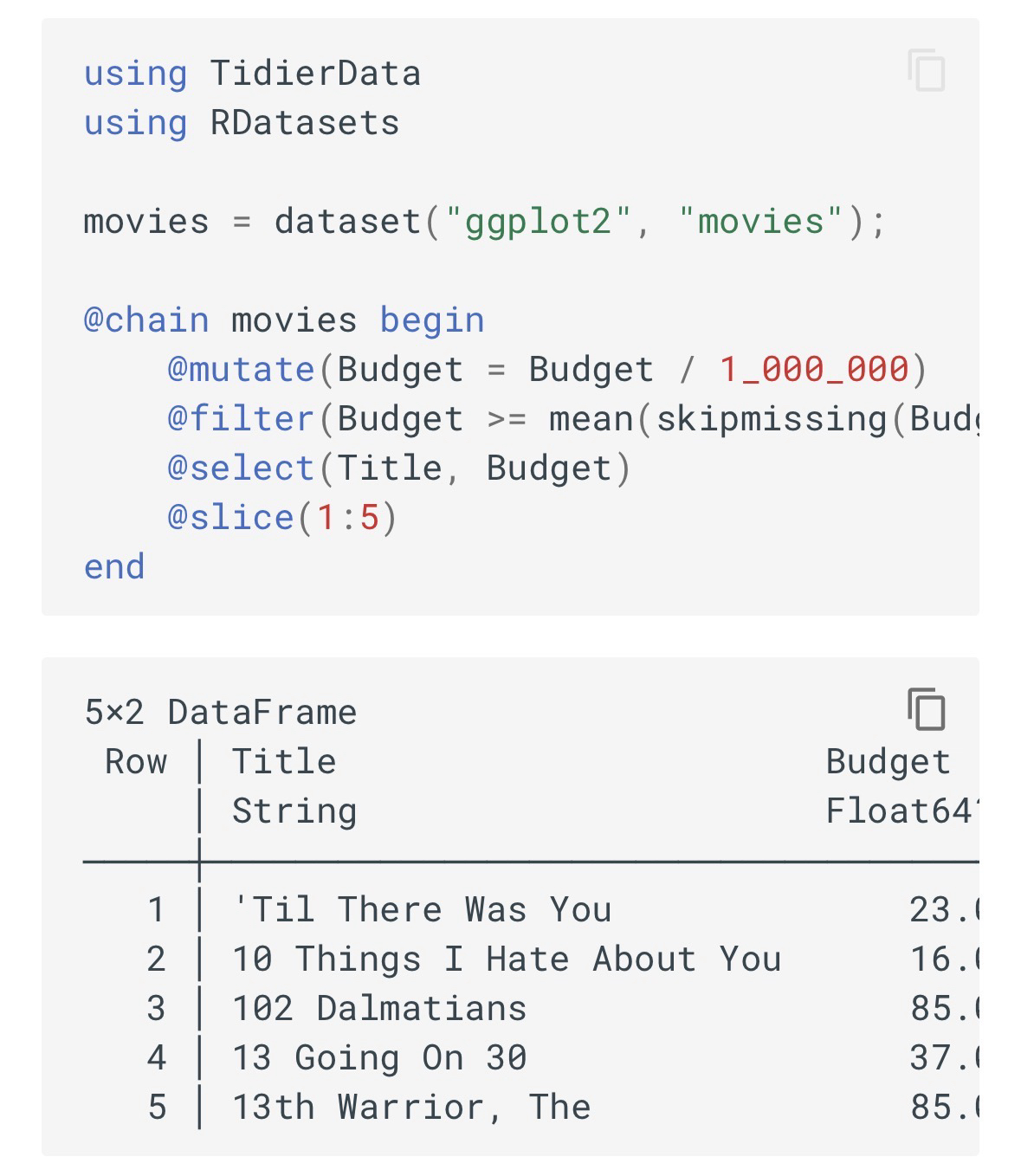Click the 1_000_000 number literal
The width and height of the screenshot is (1021, 1176).
[x=814, y=370]
